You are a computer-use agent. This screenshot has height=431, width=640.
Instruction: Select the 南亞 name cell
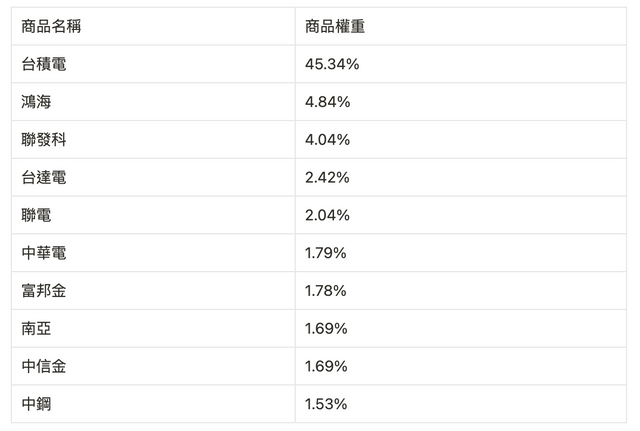pyautogui.click(x=36, y=329)
